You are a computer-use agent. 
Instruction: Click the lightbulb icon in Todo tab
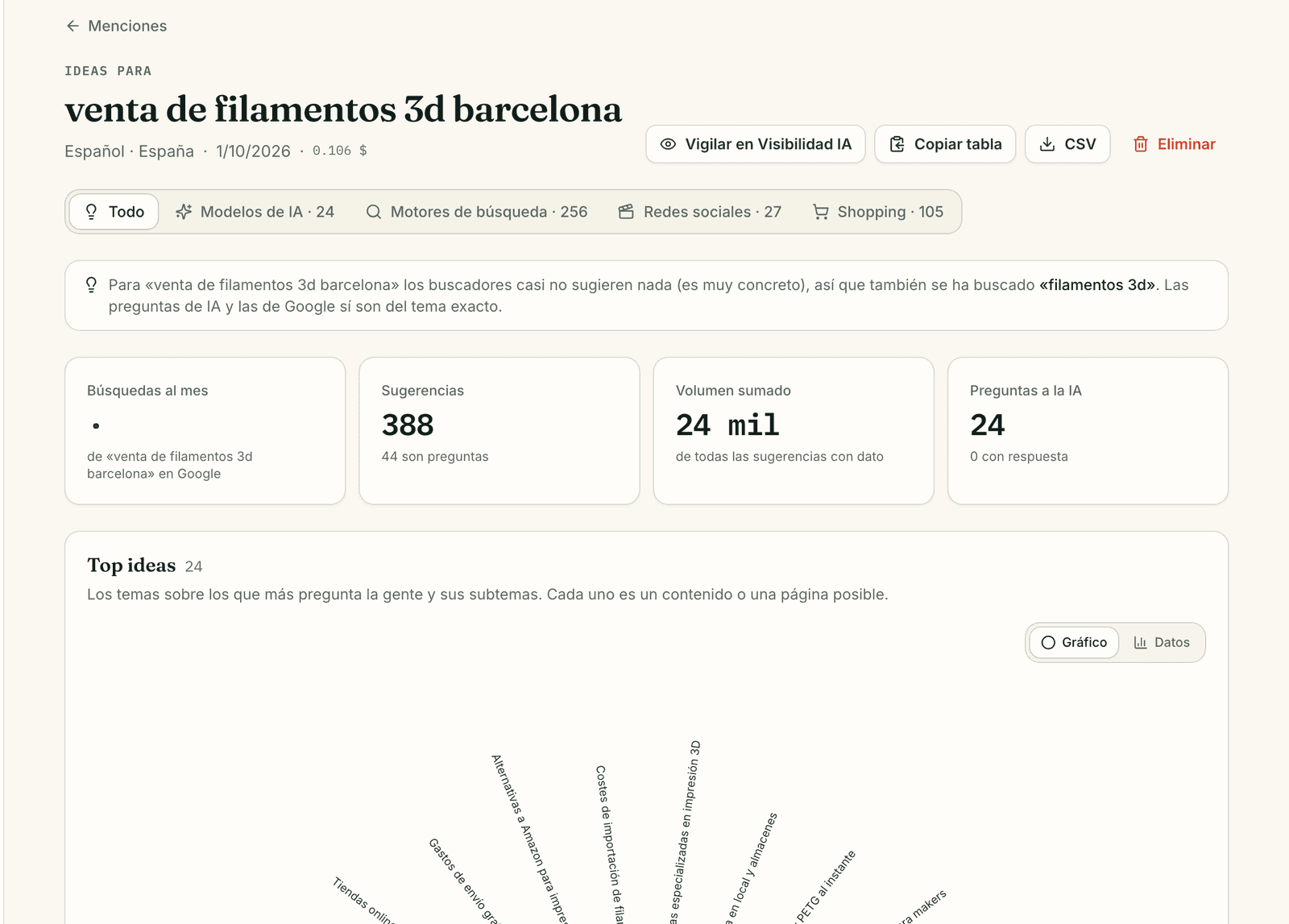point(91,212)
